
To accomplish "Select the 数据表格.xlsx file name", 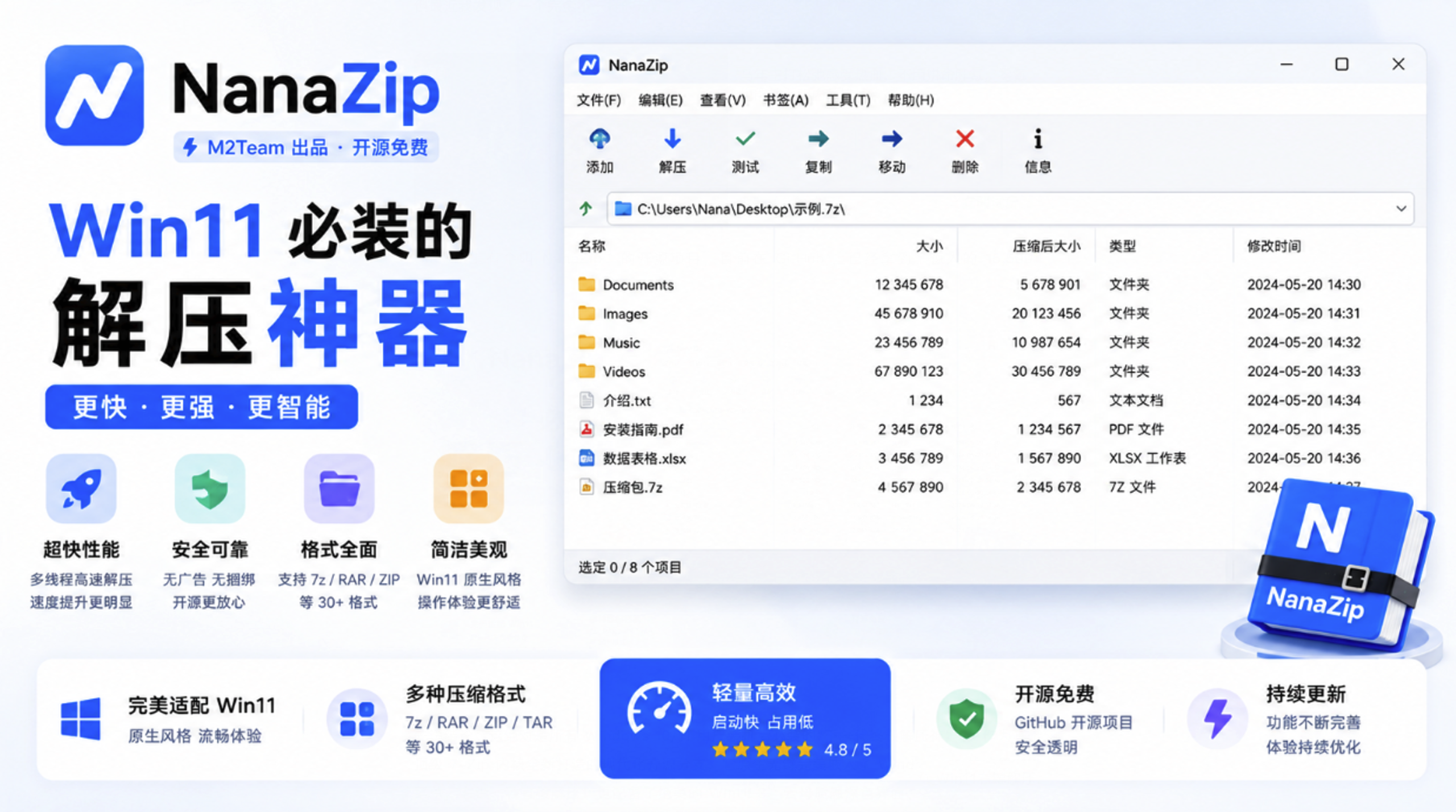I will coord(644,458).
